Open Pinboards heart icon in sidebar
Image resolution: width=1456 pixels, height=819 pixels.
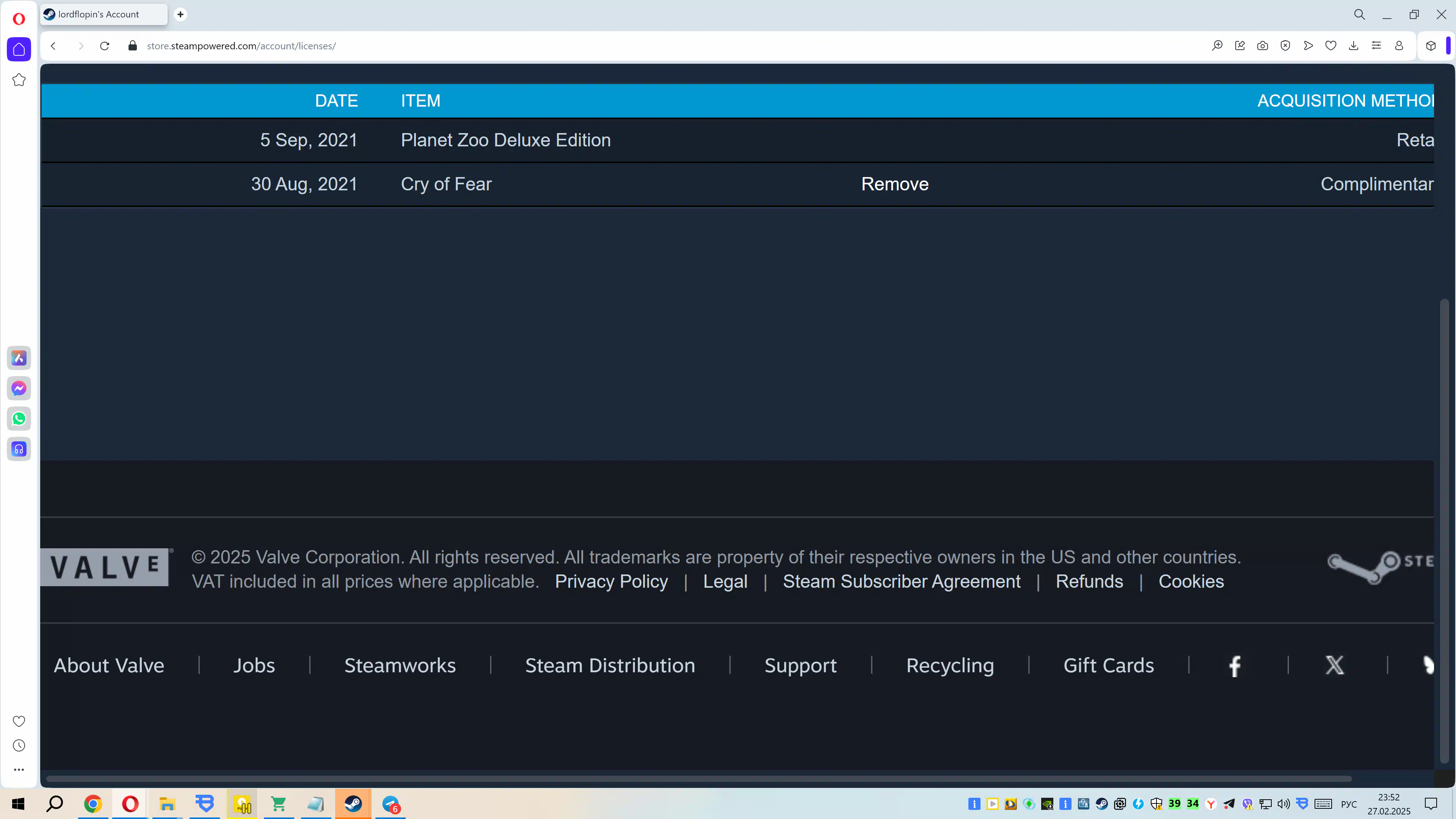(x=19, y=721)
